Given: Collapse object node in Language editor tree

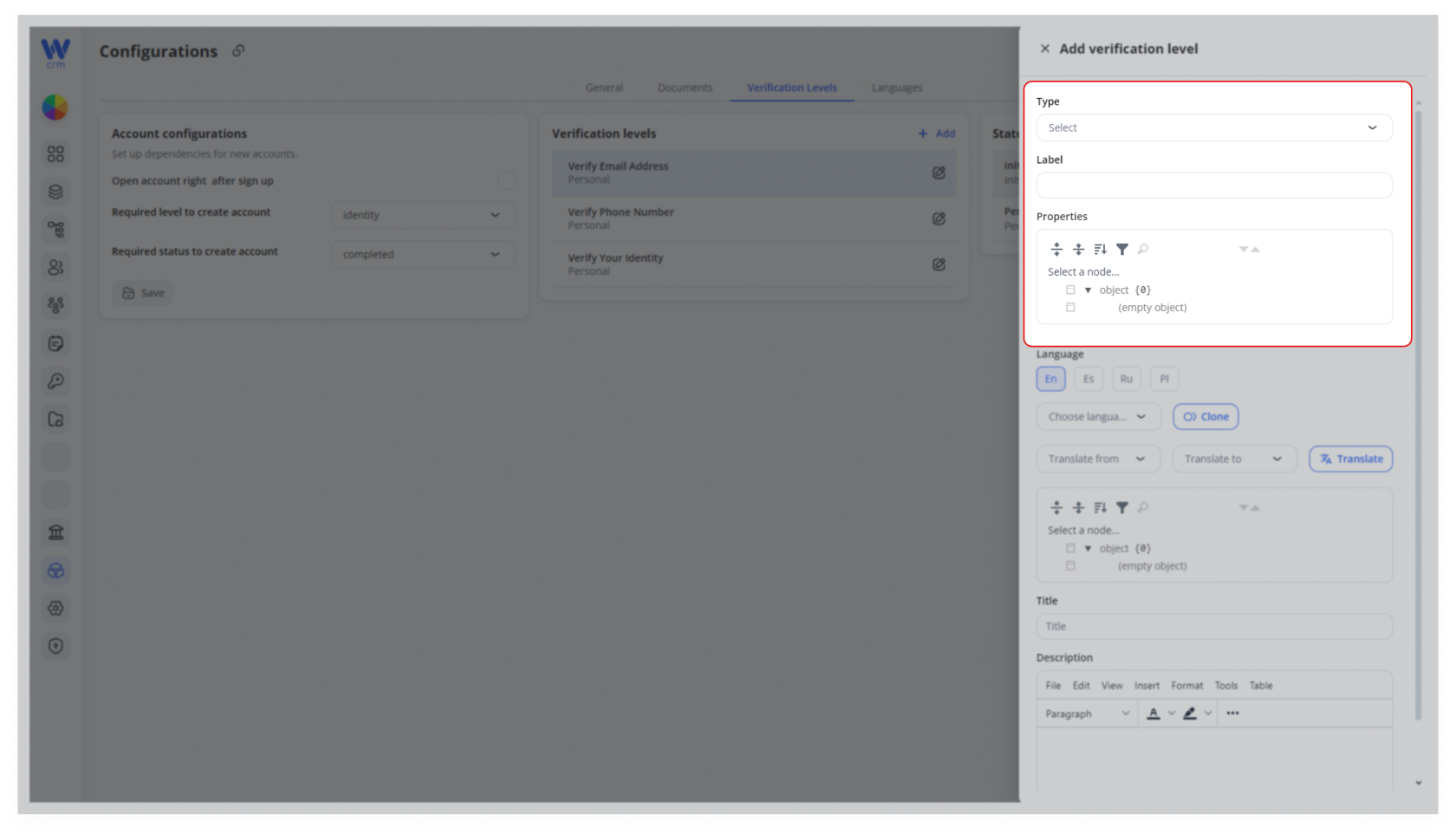Looking at the screenshot, I should tap(1088, 548).
